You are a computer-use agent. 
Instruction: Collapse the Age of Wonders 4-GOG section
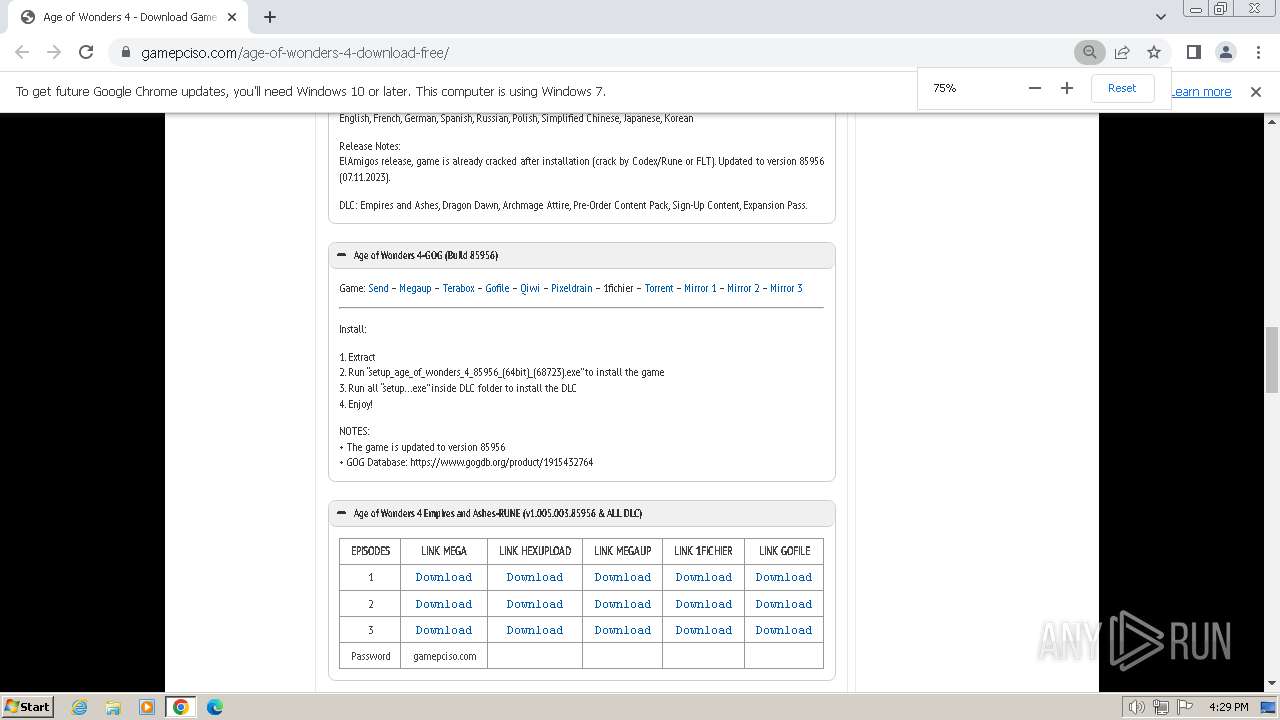pos(342,255)
